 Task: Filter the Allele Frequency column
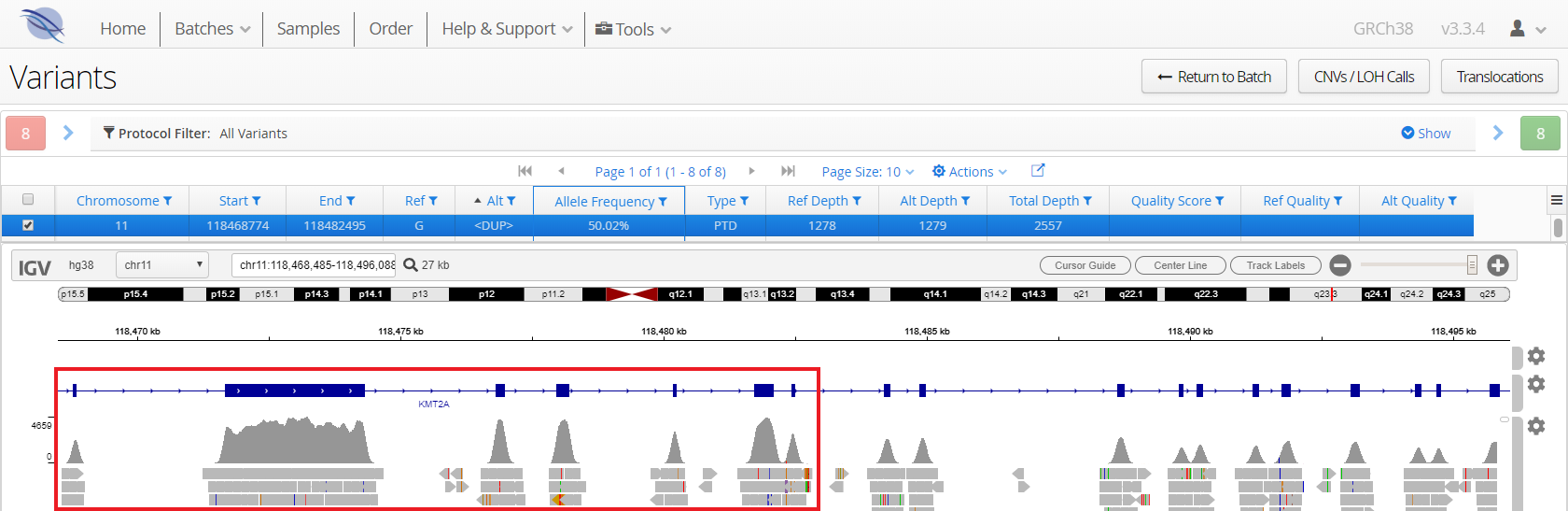[663, 202]
